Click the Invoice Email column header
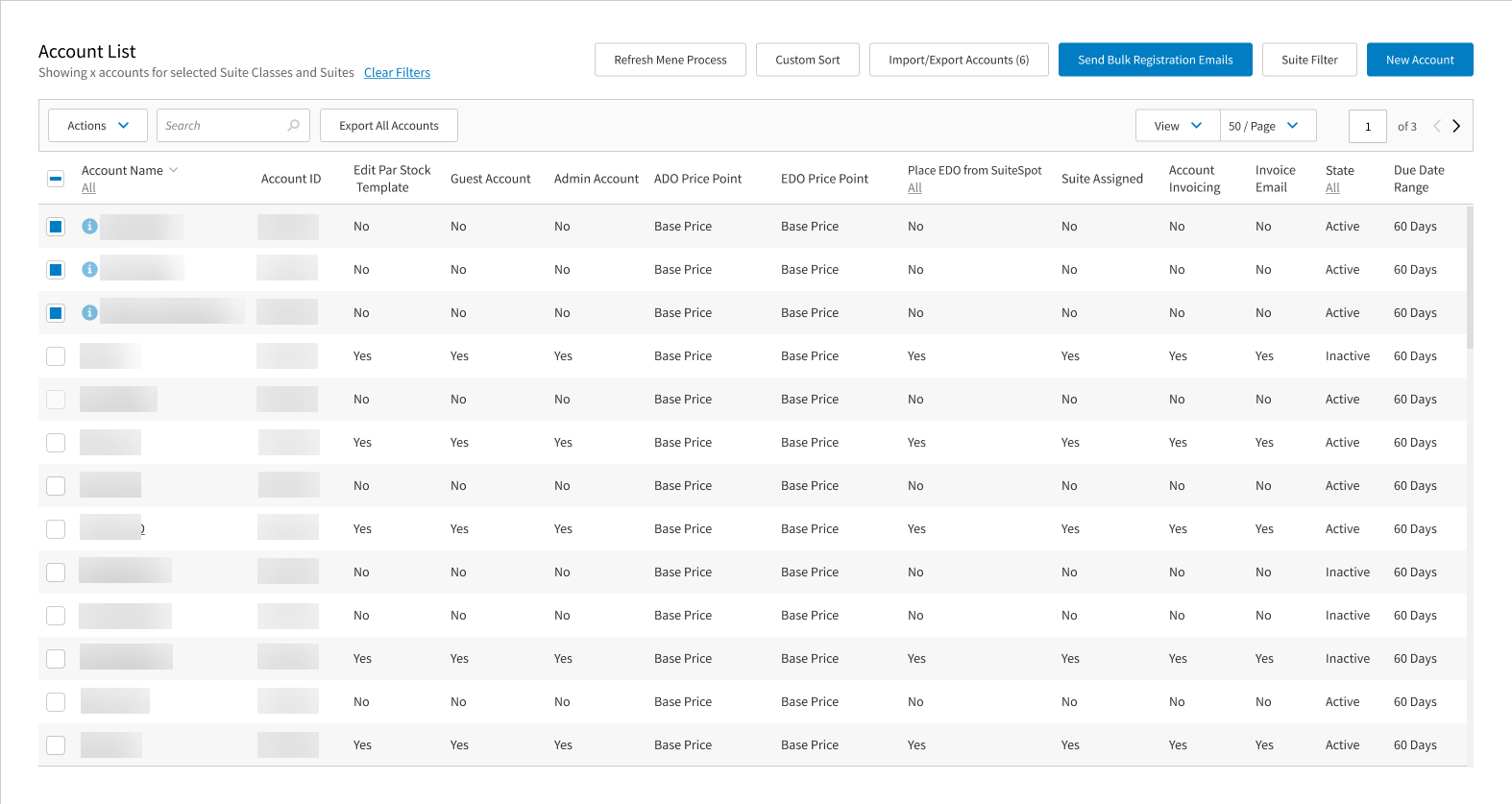This screenshot has width=1512, height=804. tap(1275, 179)
